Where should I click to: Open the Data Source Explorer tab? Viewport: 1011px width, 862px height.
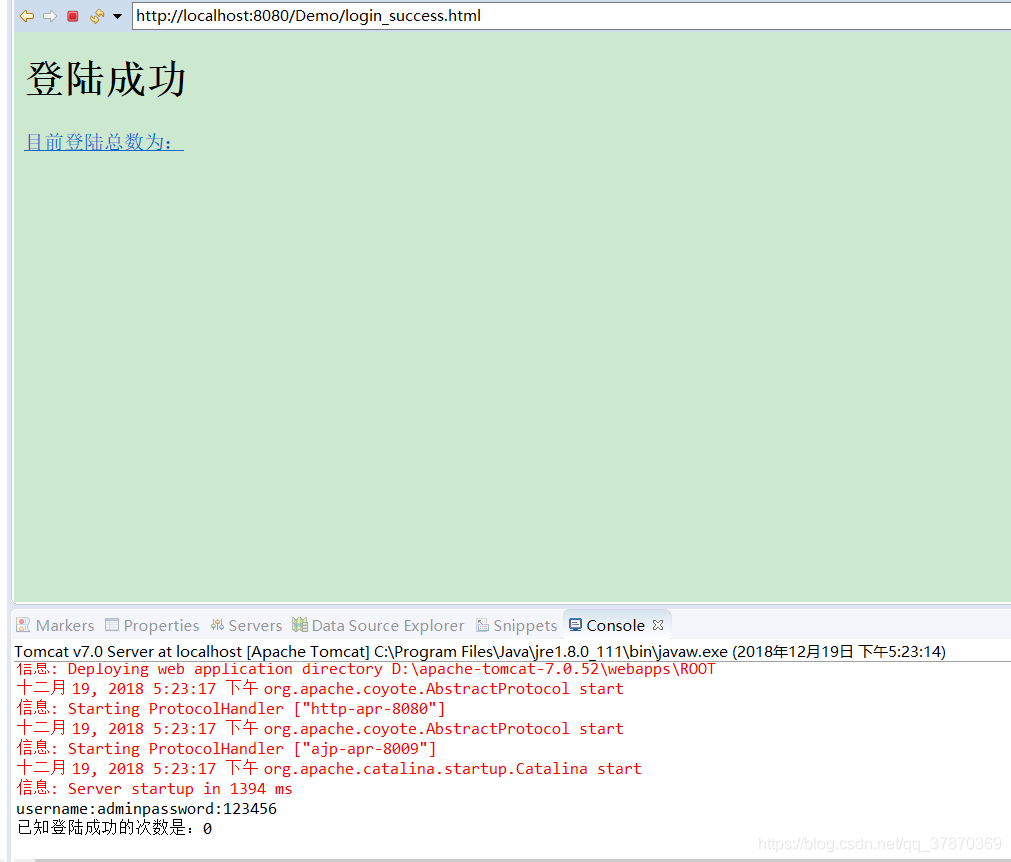[378, 625]
